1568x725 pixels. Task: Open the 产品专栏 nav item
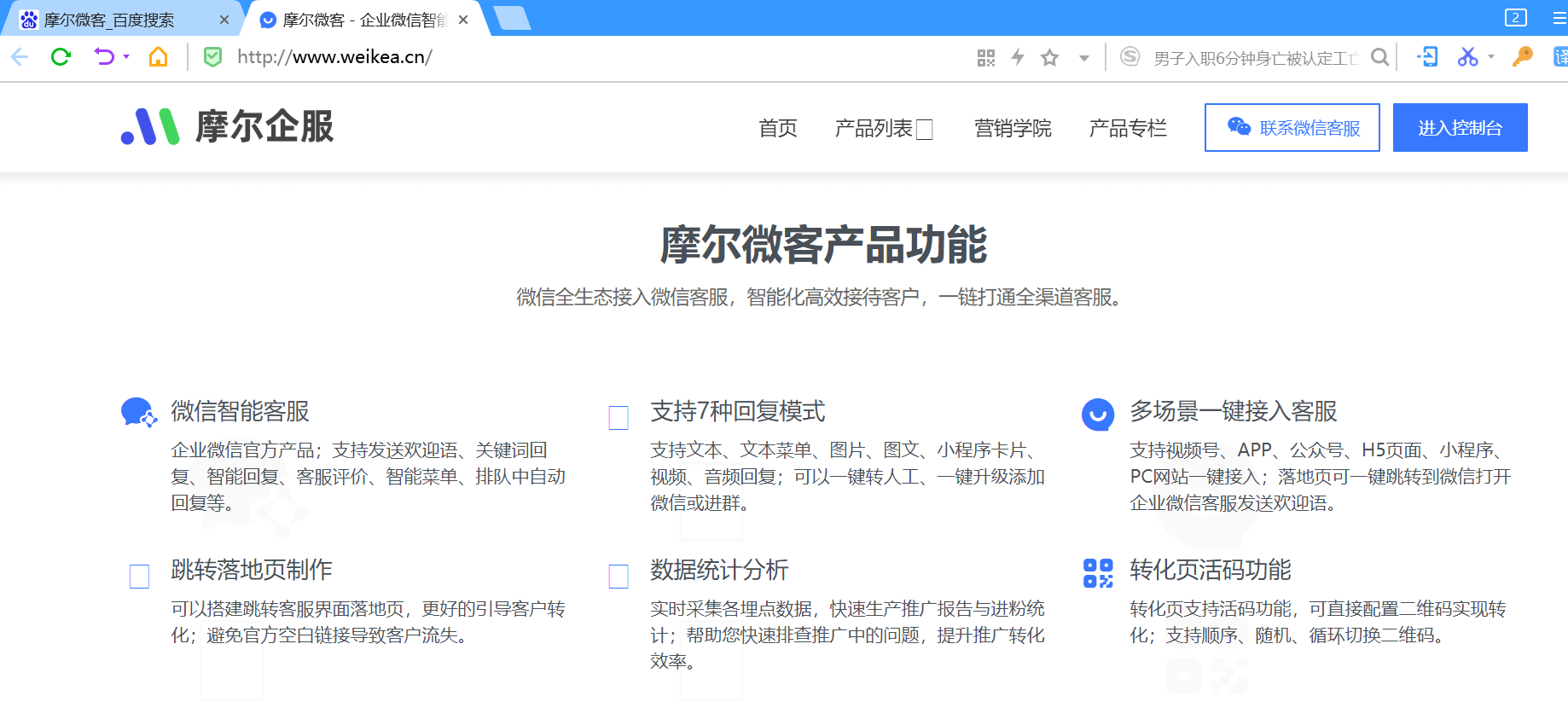point(1128,128)
